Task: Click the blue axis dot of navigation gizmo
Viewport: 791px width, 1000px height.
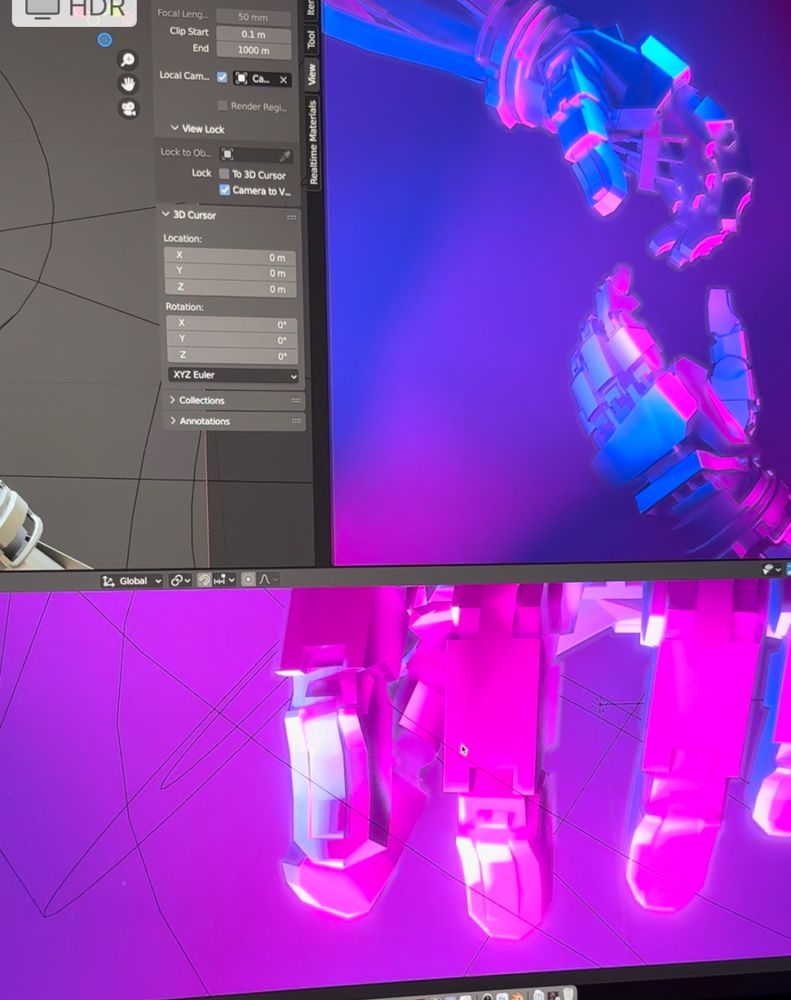Action: [x=105, y=40]
